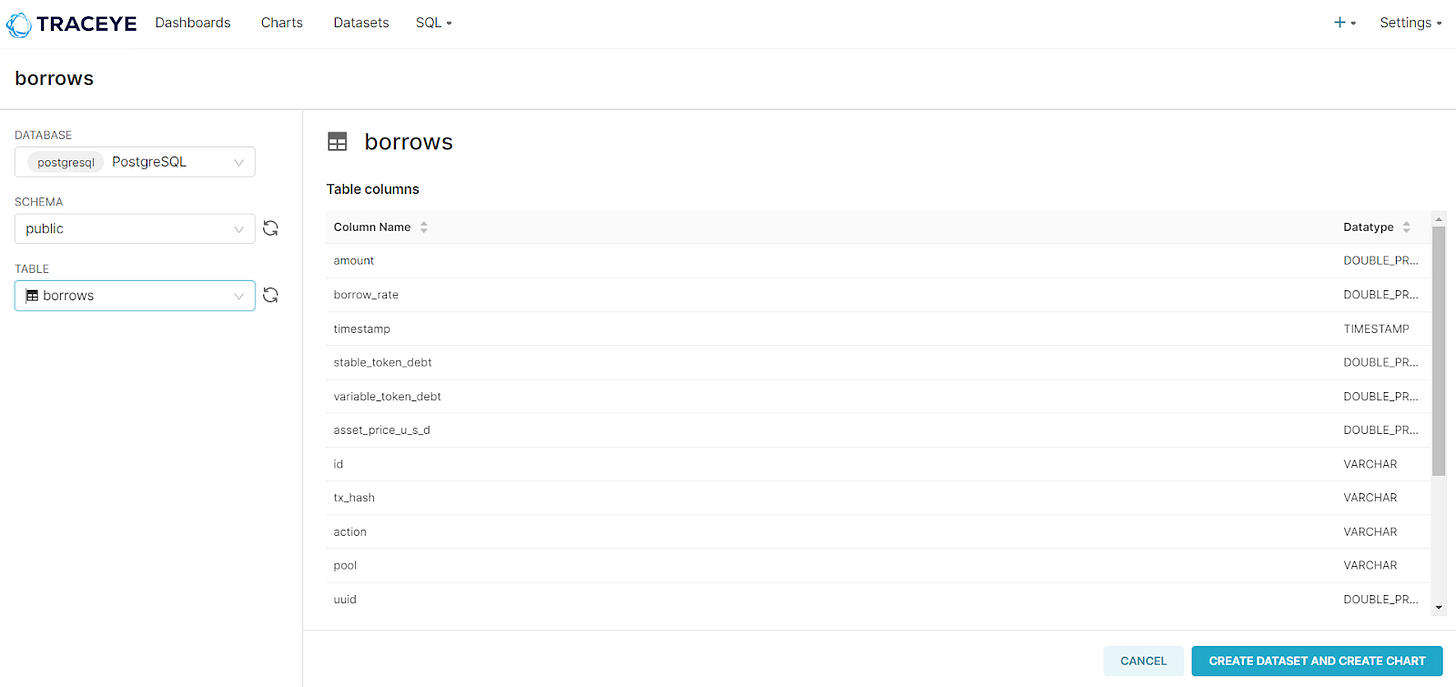Select the variable_token_debt row

(x=879, y=397)
